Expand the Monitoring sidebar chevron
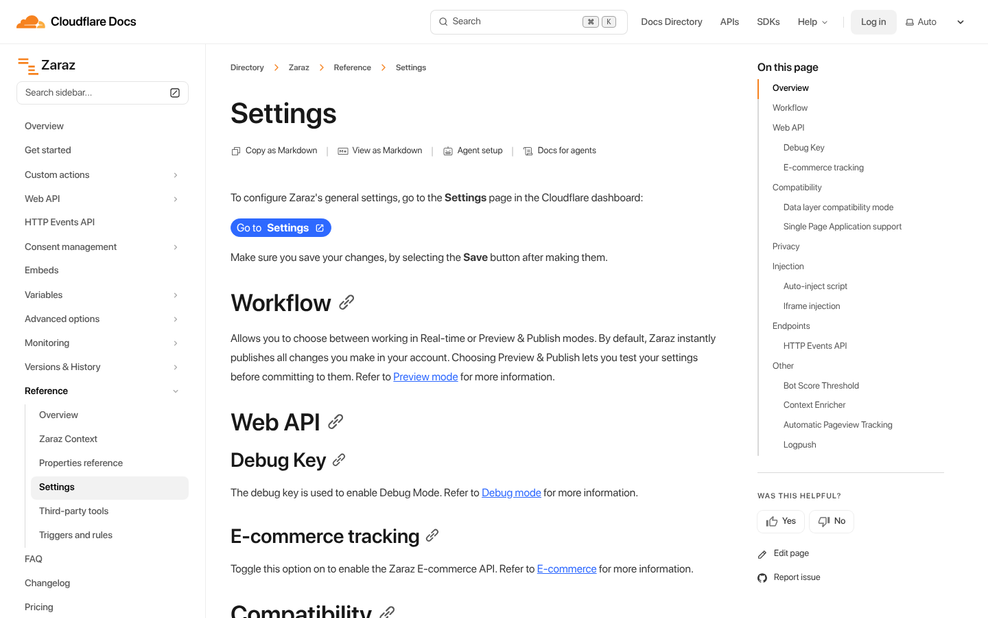The image size is (988, 618). [x=175, y=343]
